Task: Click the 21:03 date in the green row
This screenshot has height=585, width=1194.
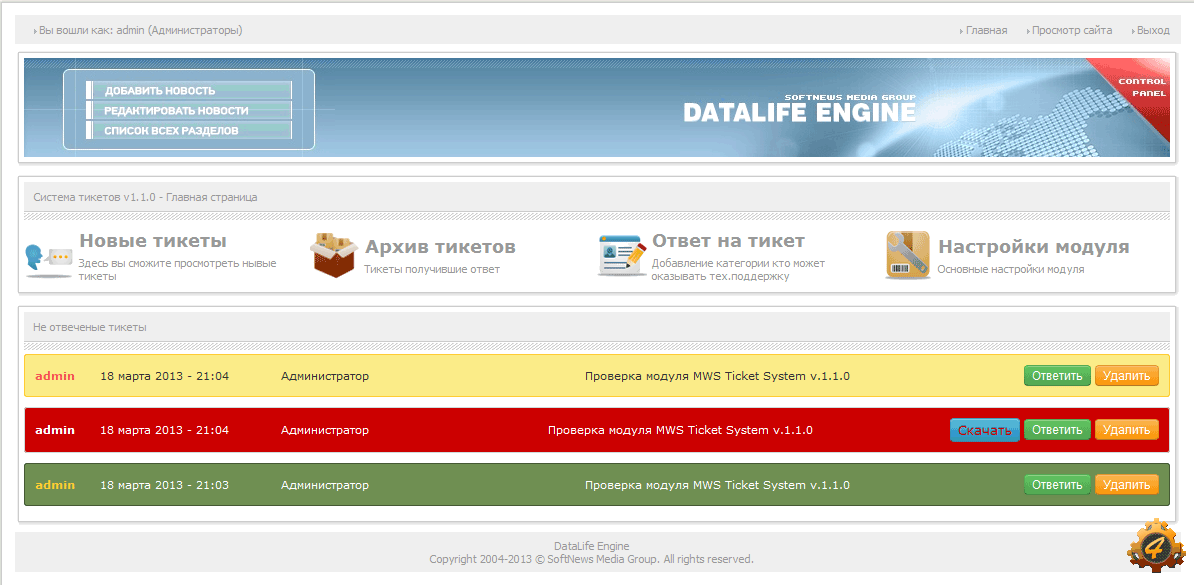Action: click(x=164, y=485)
